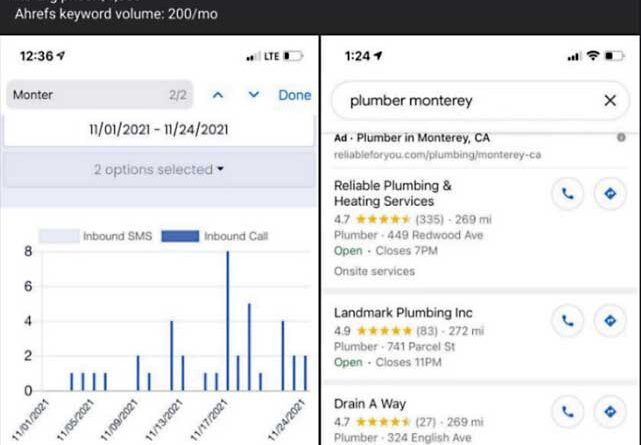Click the (27) reviews rating
Viewport: 641px width, 445px height.
click(426, 422)
